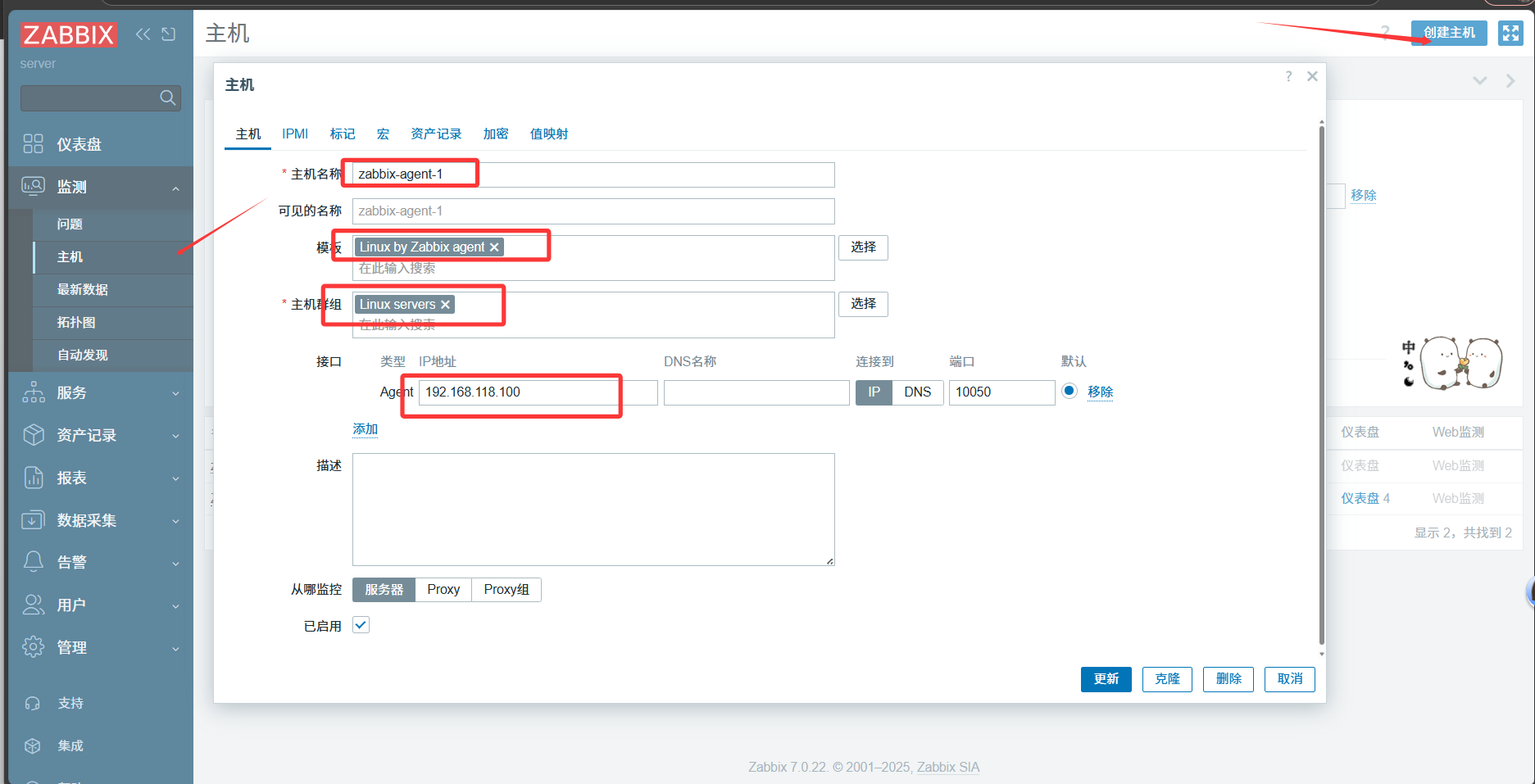This screenshot has height=784, width=1535.
Task: Switch to the 加密 encryption tab
Action: tap(496, 134)
